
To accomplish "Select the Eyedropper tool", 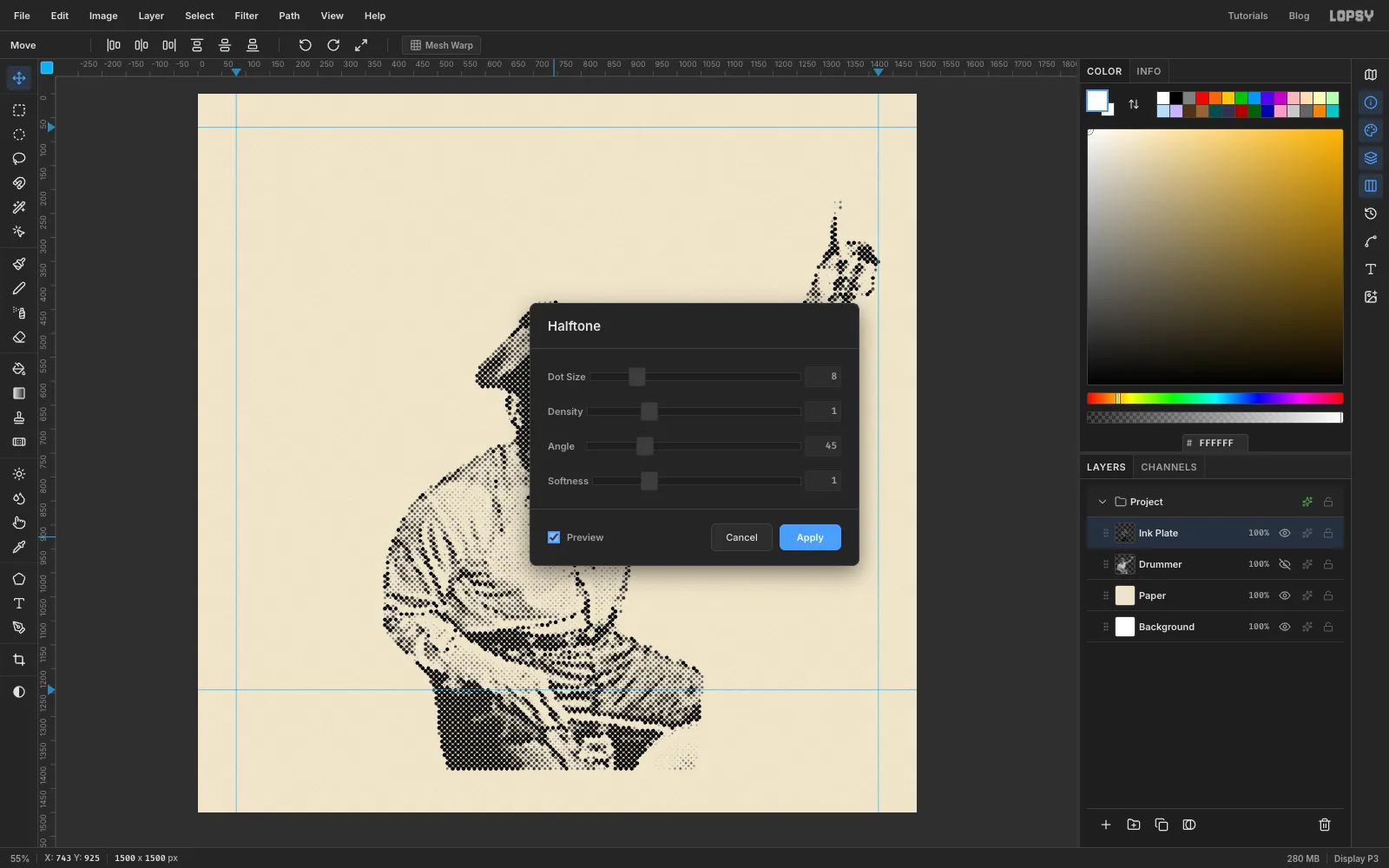I will click(x=18, y=547).
